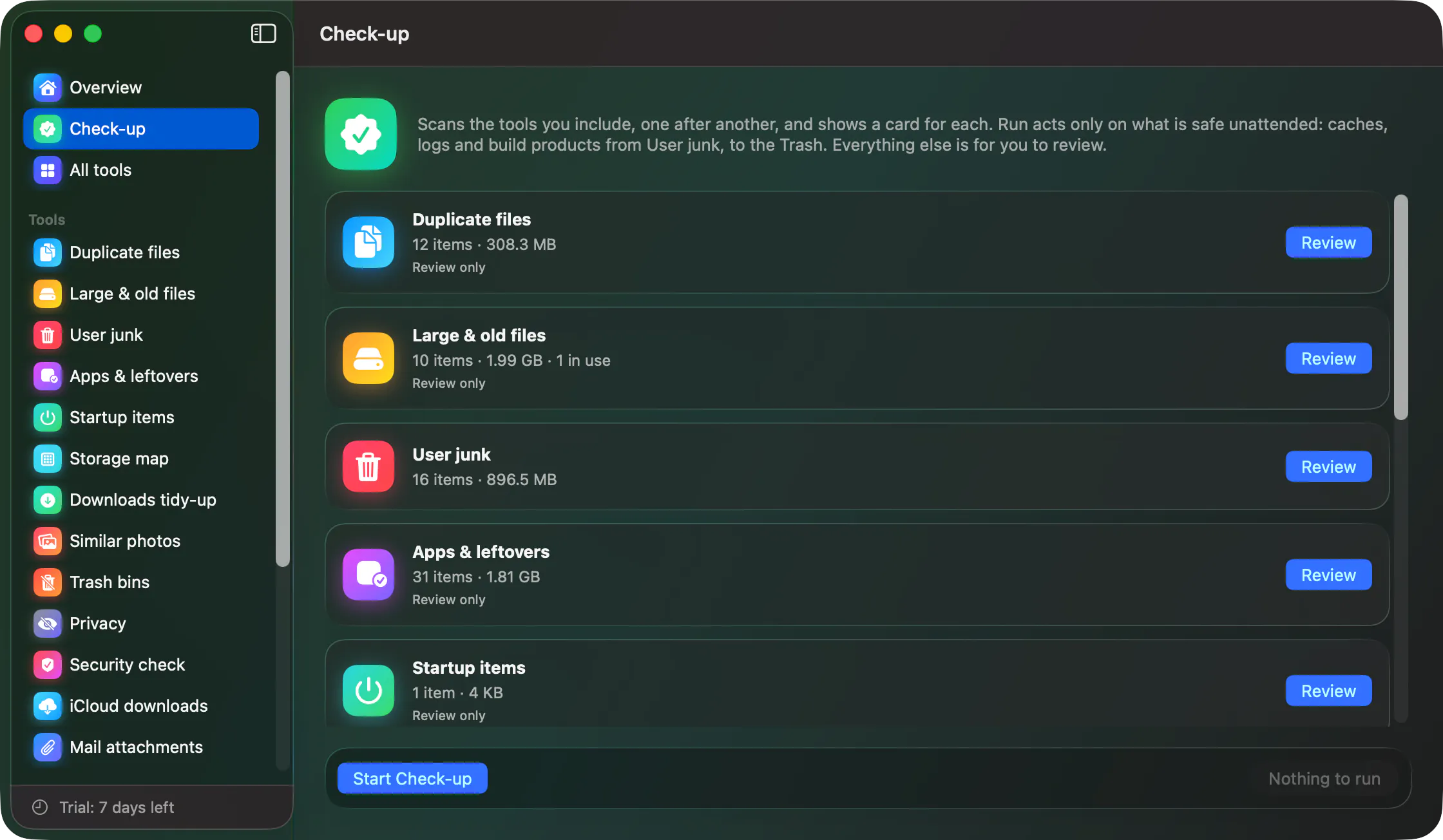Click the Large & old files sidebar icon
1443x840 pixels.
(x=48, y=294)
